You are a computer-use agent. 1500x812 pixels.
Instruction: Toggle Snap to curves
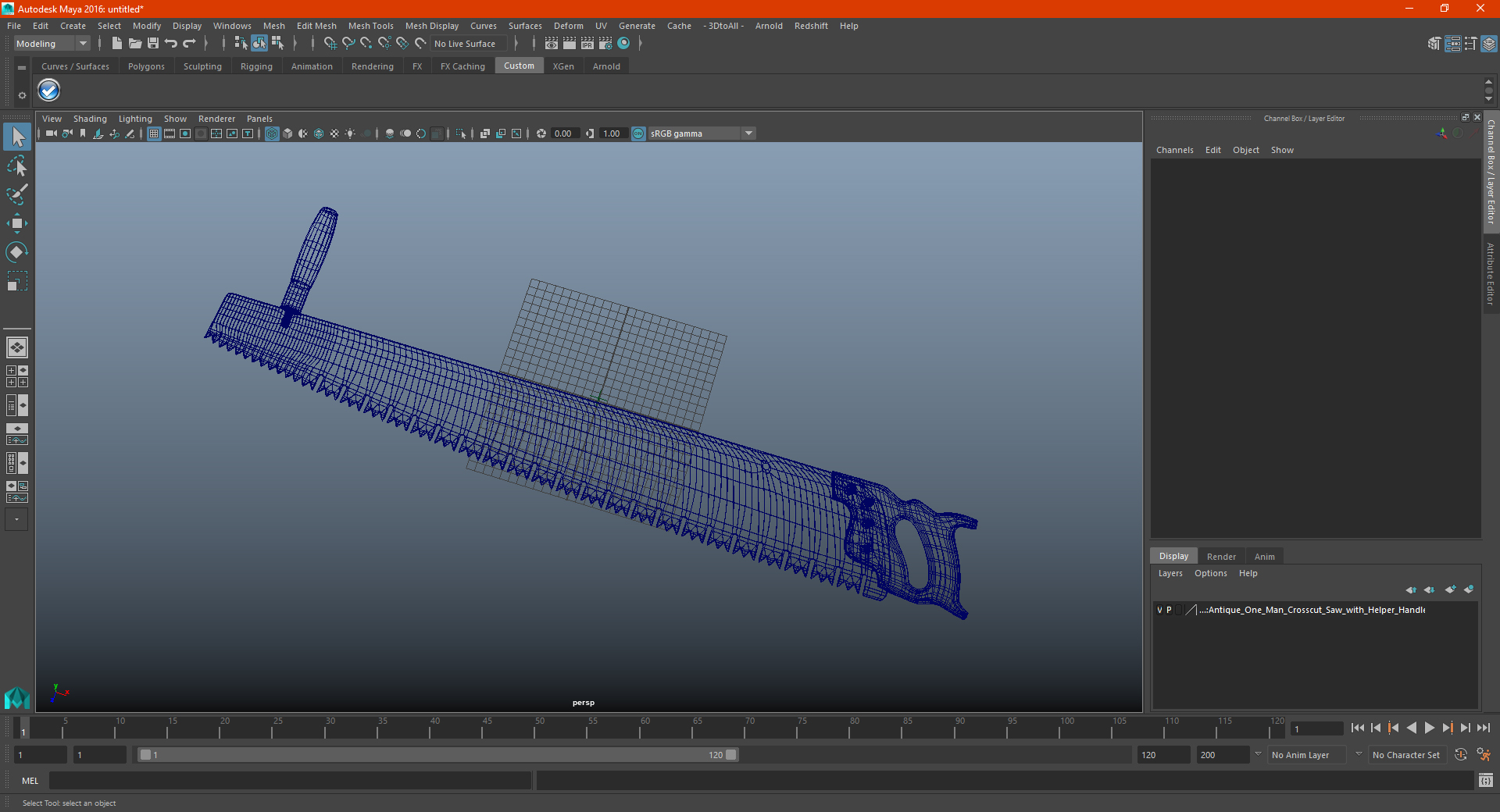pyautogui.click(x=348, y=44)
